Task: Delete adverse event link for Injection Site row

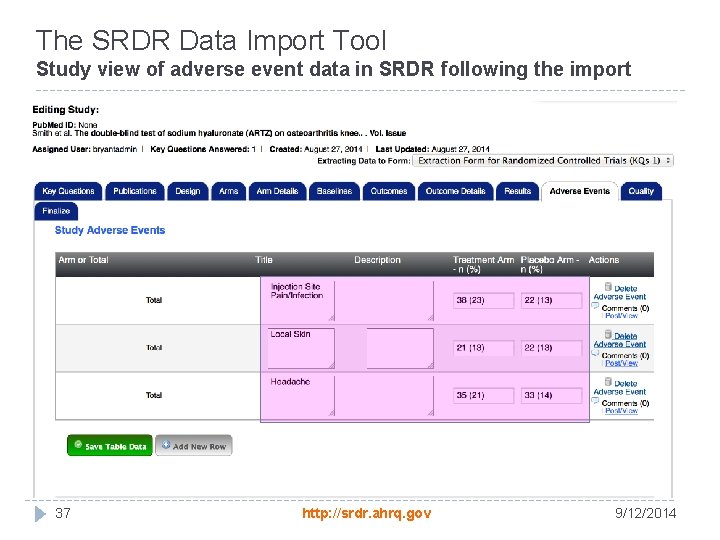Action: pyautogui.click(x=620, y=292)
